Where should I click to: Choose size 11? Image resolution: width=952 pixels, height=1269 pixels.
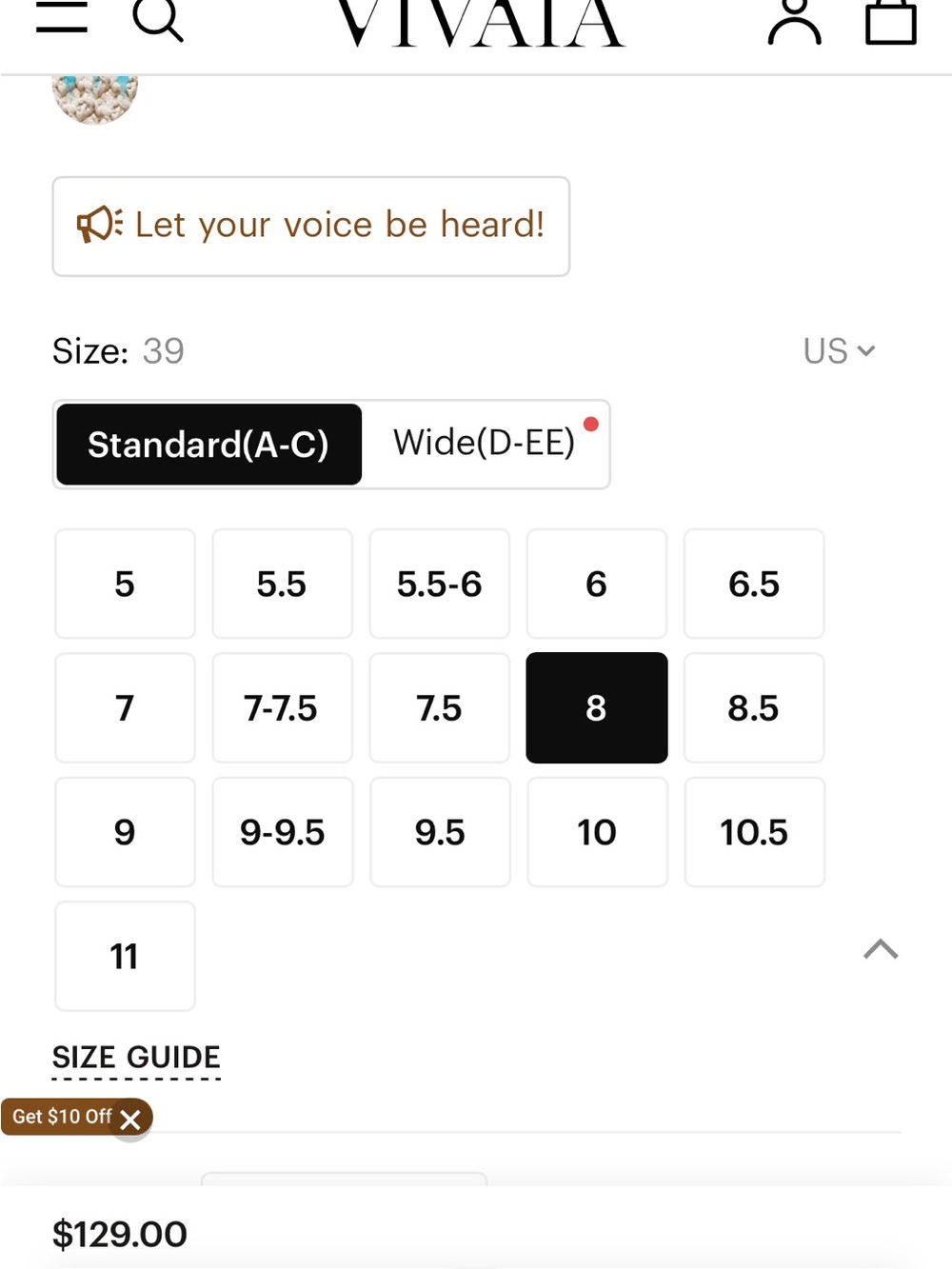125,956
